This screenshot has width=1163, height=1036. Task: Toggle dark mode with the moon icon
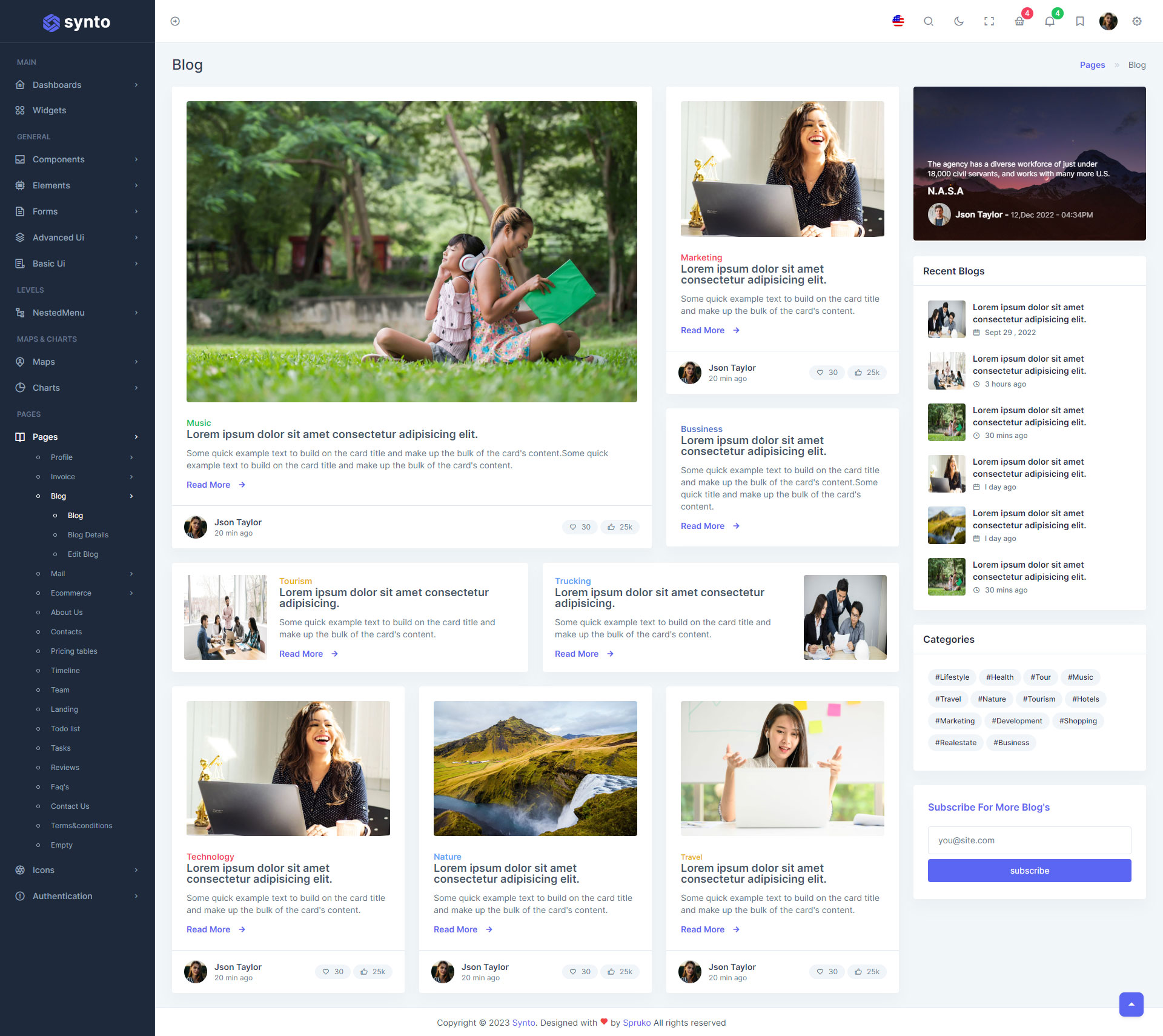pyautogui.click(x=958, y=21)
